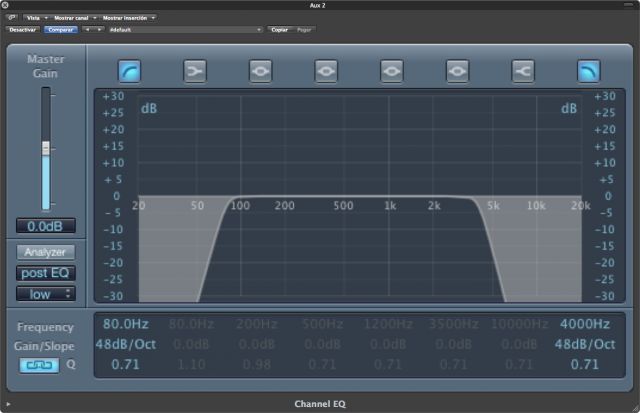Viewport: 640px width, 413px height.
Task: Enable the fourth parametric bell band
Action: (457, 70)
